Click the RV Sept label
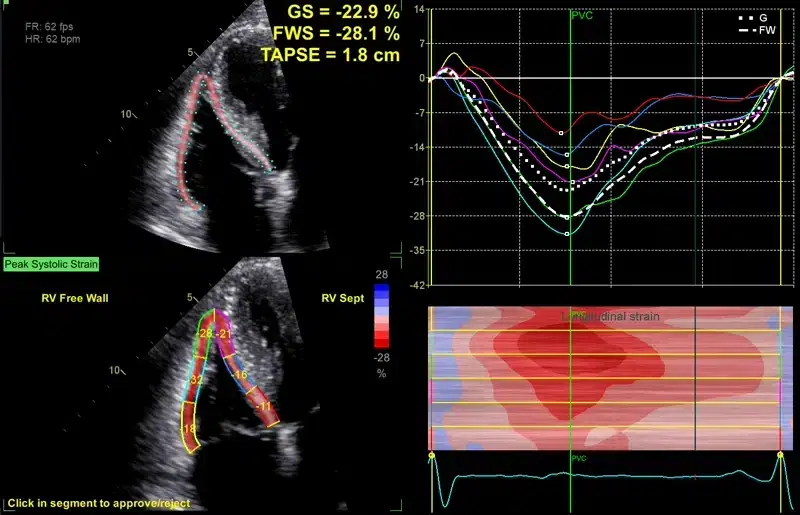 (x=343, y=298)
